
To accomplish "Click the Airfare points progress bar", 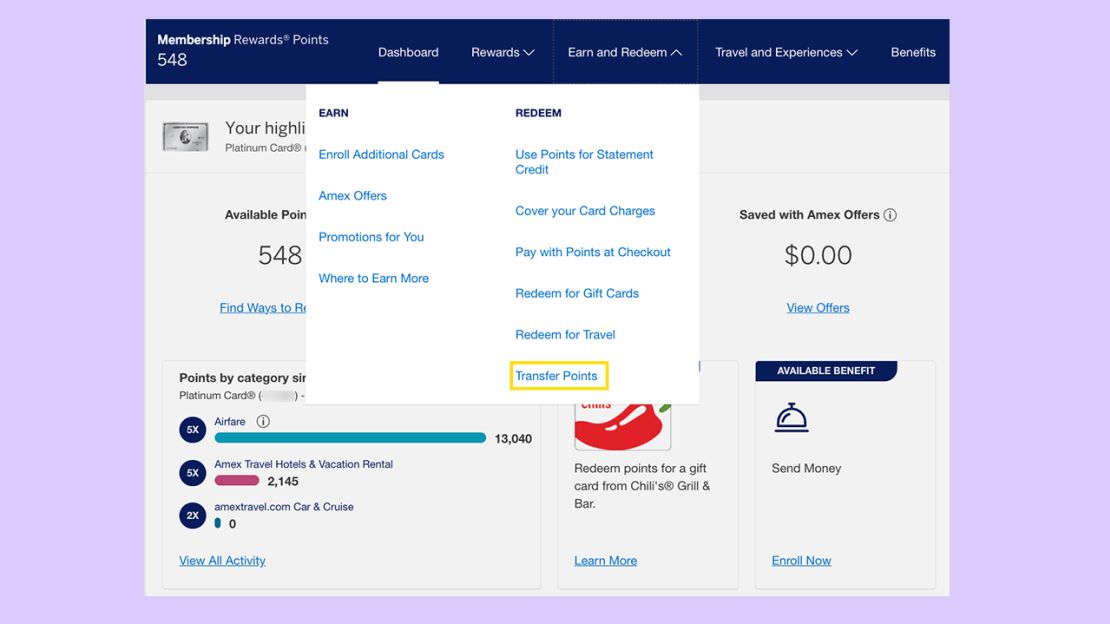I will [350, 438].
